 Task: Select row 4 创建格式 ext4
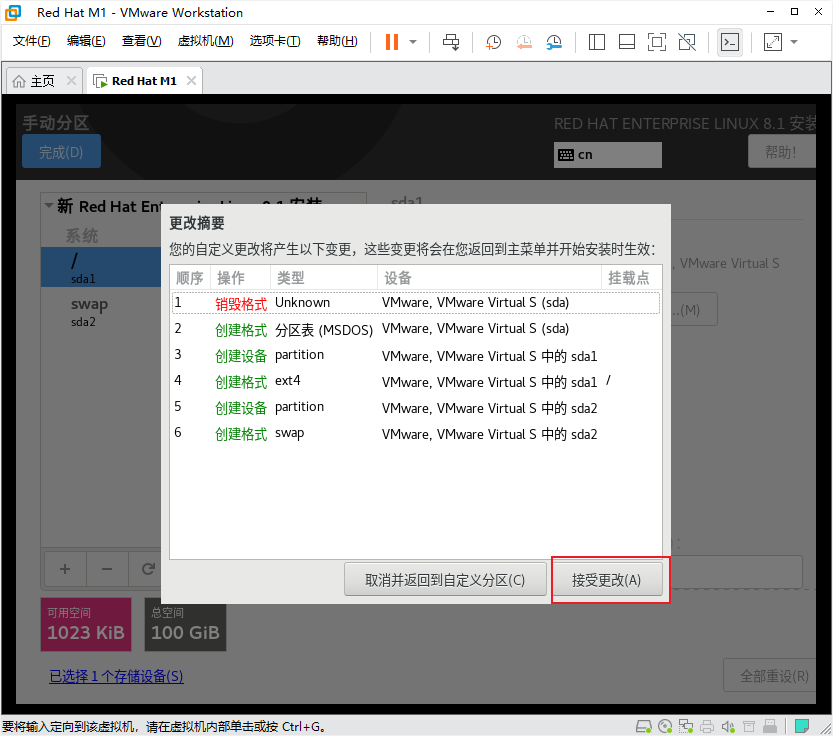point(416,381)
